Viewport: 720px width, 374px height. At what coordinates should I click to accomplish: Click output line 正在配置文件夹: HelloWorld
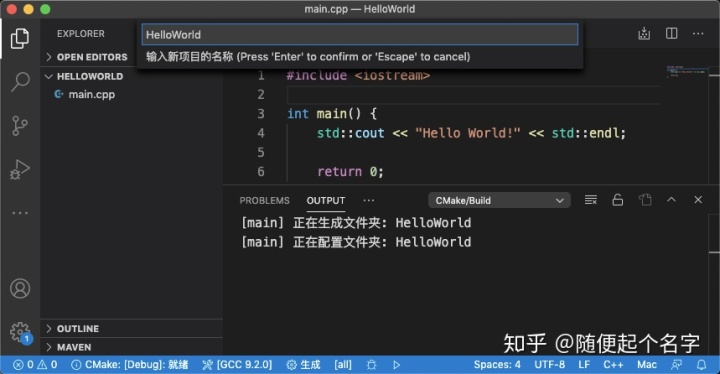point(356,242)
